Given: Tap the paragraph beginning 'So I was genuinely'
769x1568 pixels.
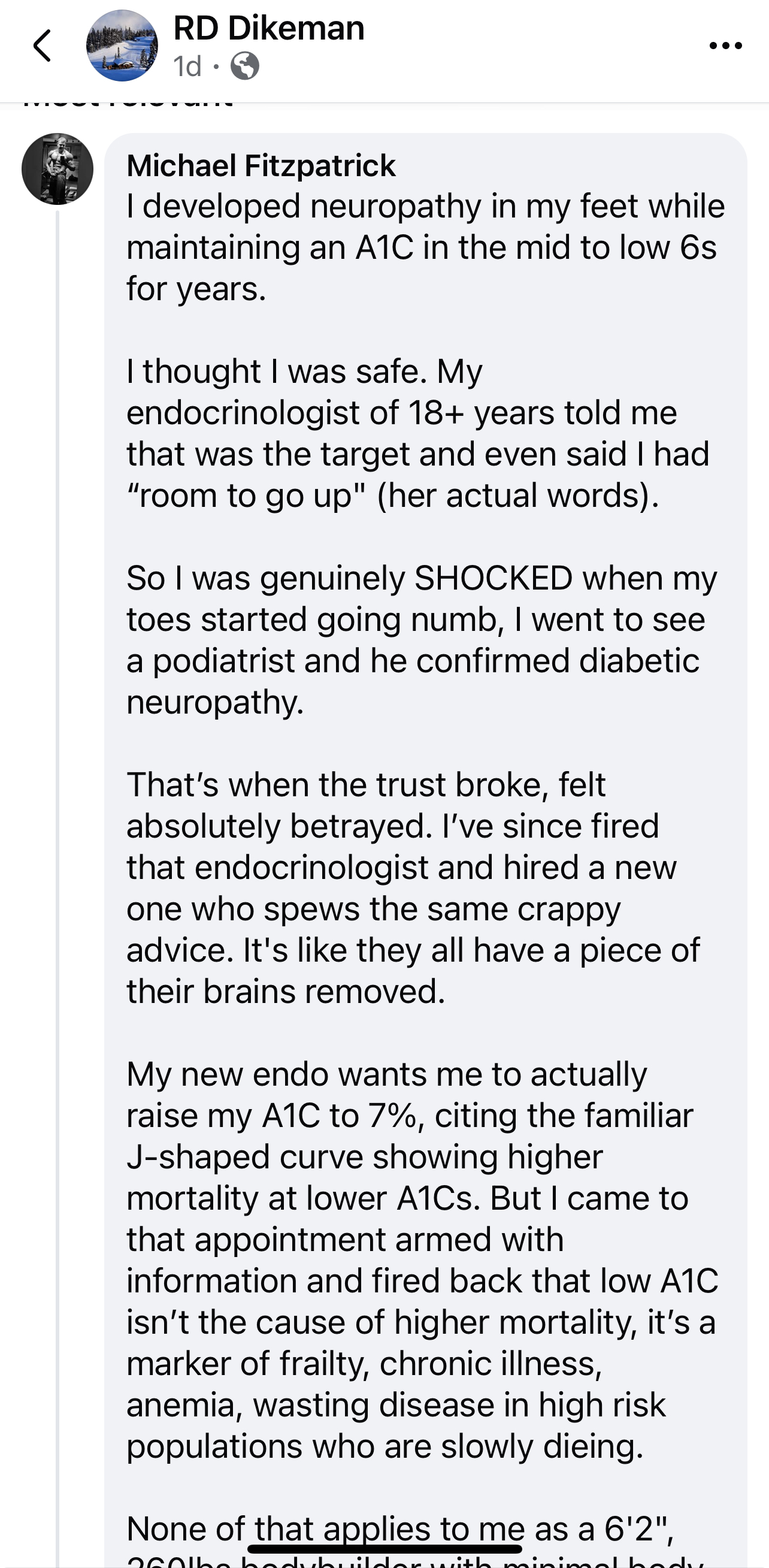Looking at the screenshot, I should [x=420, y=640].
